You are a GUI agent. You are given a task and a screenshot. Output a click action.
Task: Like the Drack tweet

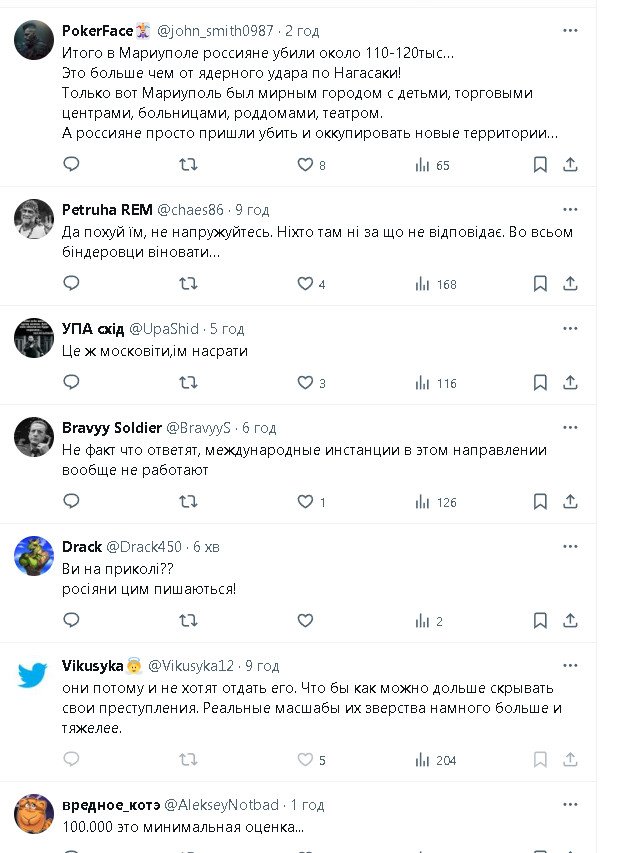(x=306, y=621)
